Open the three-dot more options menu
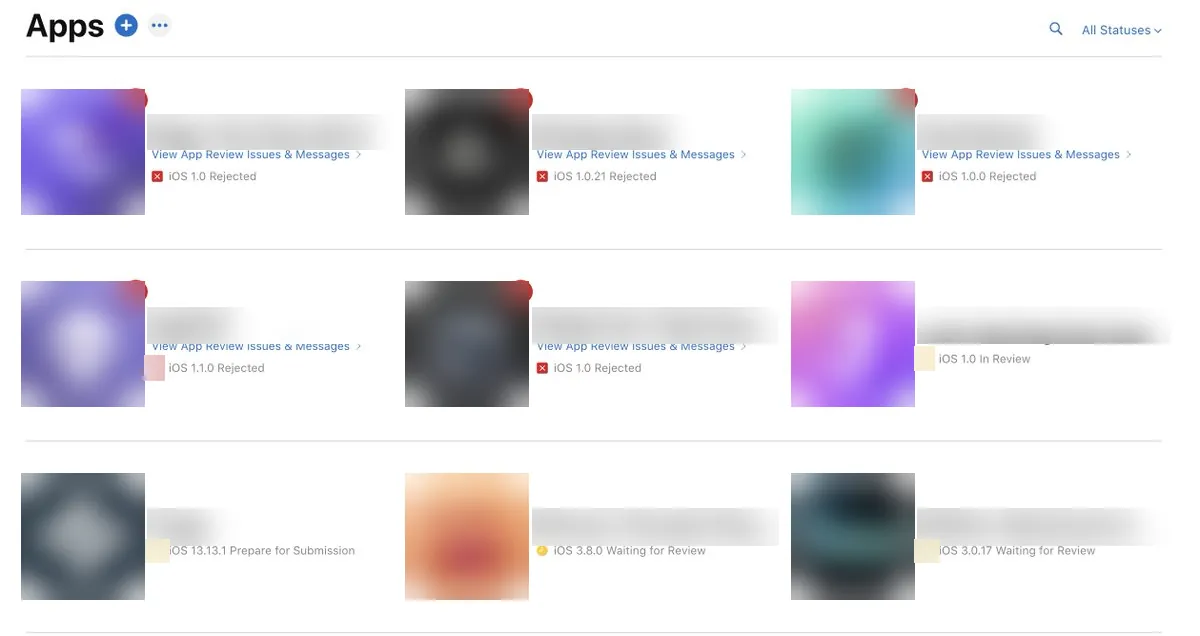 159,26
